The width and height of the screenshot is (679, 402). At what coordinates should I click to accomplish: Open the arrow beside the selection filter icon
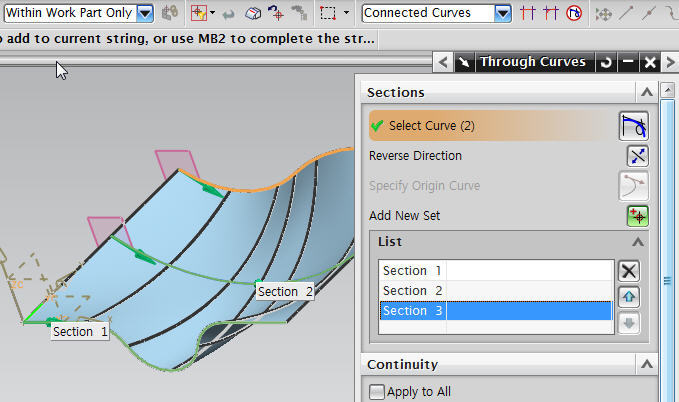[x=212, y=13]
